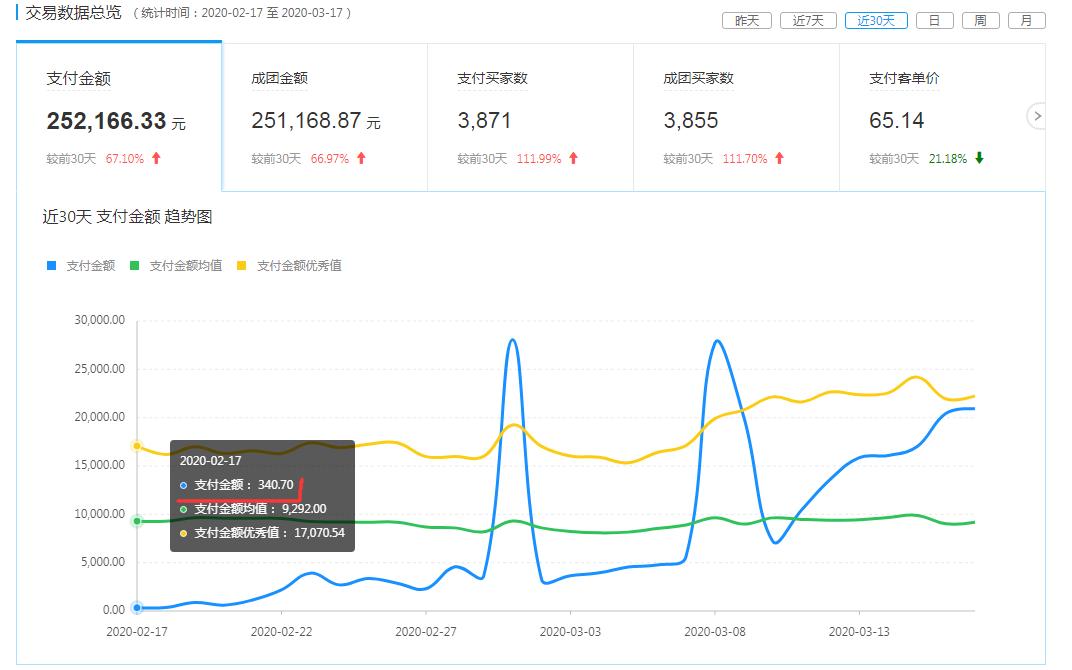
Task: Switch to the 支付买家数 metric card
Action: tap(530, 117)
